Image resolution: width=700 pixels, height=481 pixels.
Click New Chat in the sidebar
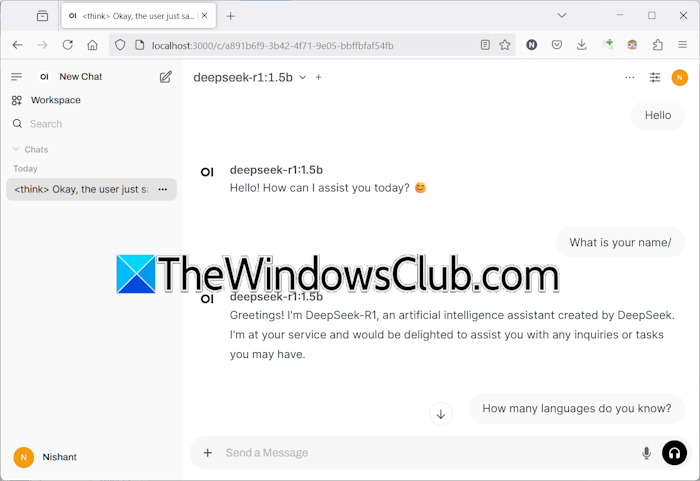coord(81,77)
